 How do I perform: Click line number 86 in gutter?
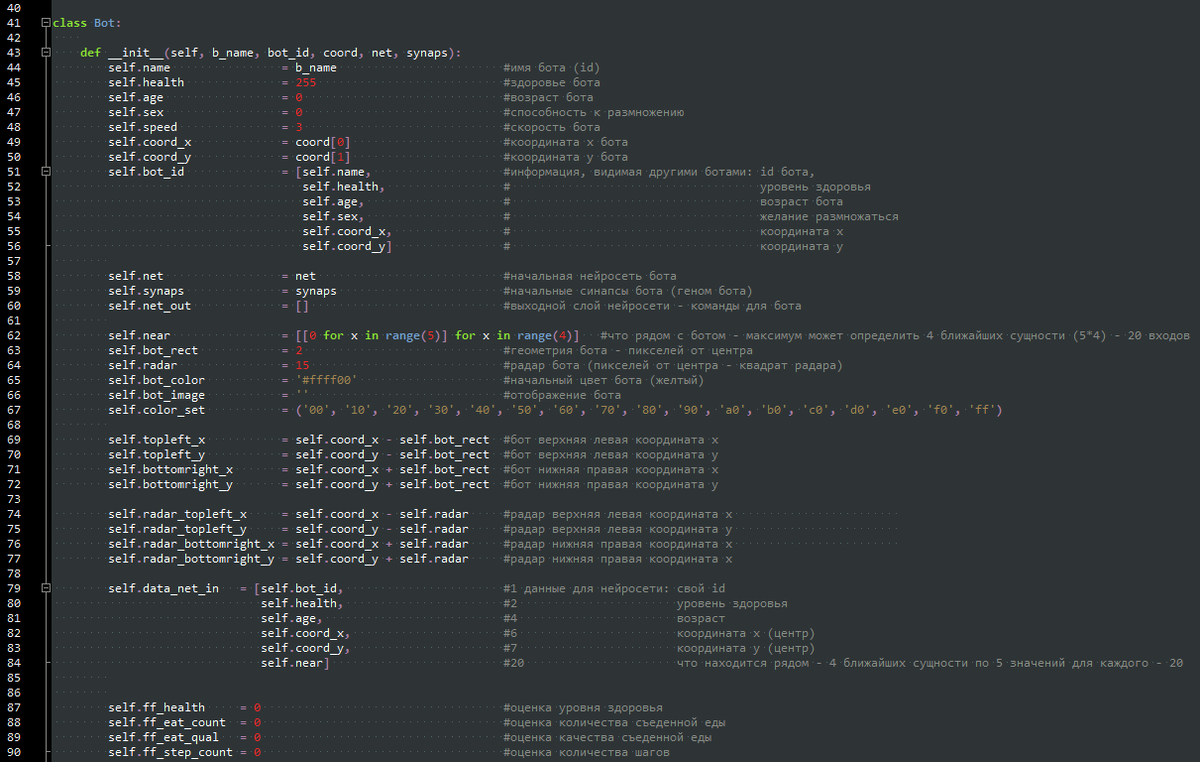point(13,692)
